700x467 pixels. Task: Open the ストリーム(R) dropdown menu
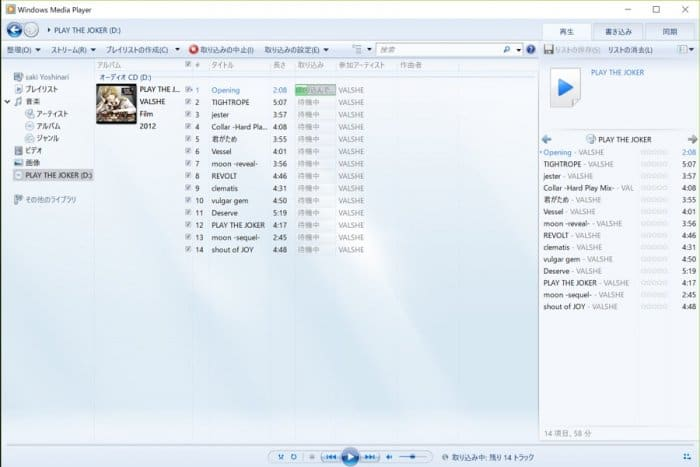click(73, 50)
